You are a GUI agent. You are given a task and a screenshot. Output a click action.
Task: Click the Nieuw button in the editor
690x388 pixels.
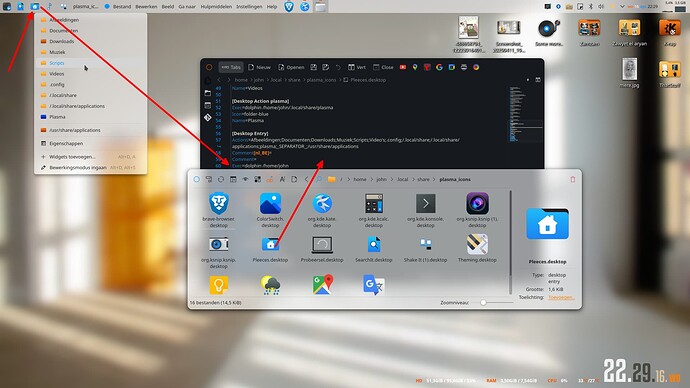[259, 67]
